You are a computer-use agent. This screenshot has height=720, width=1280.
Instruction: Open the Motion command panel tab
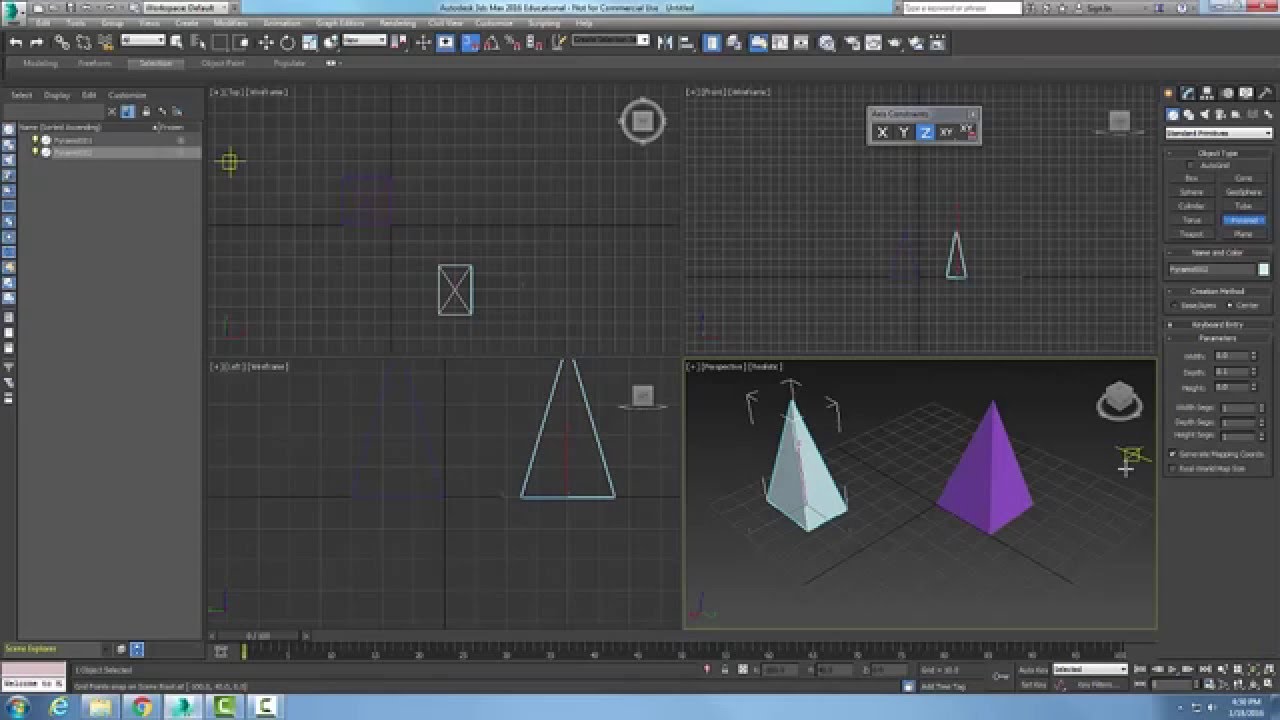pyautogui.click(x=1228, y=93)
